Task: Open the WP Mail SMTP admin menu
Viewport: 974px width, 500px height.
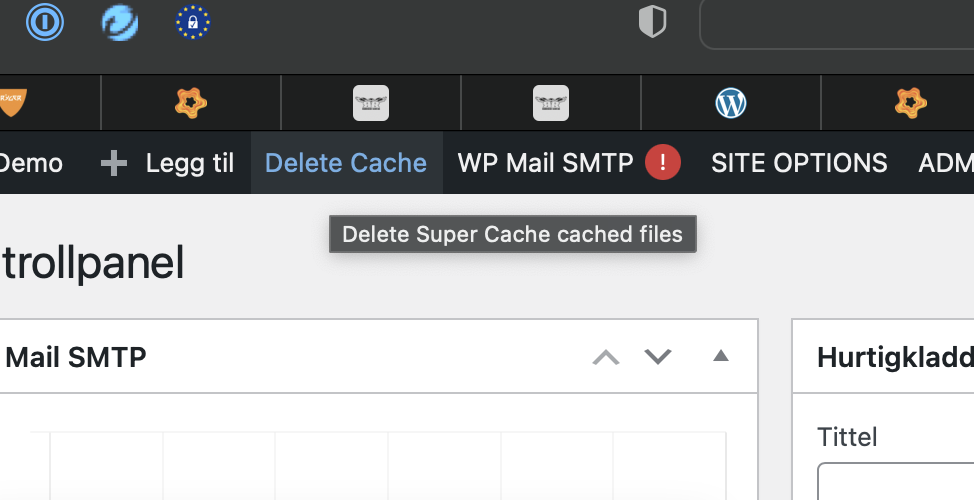Action: coord(545,163)
